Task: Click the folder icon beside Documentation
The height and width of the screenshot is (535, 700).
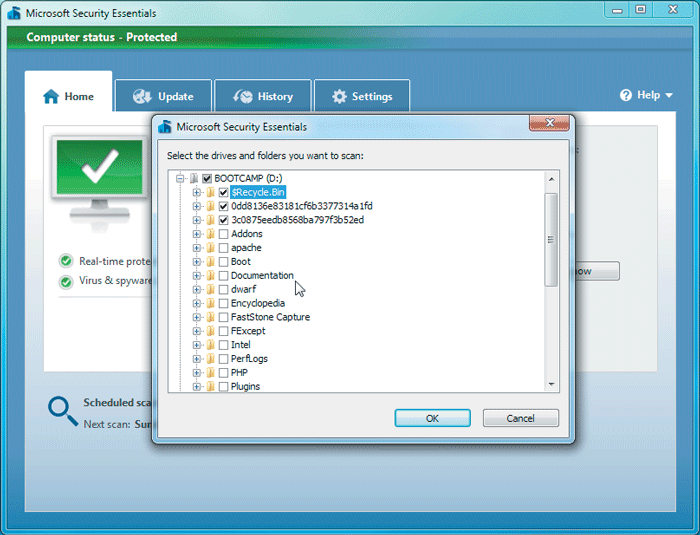Action: (x=210, y=276)
